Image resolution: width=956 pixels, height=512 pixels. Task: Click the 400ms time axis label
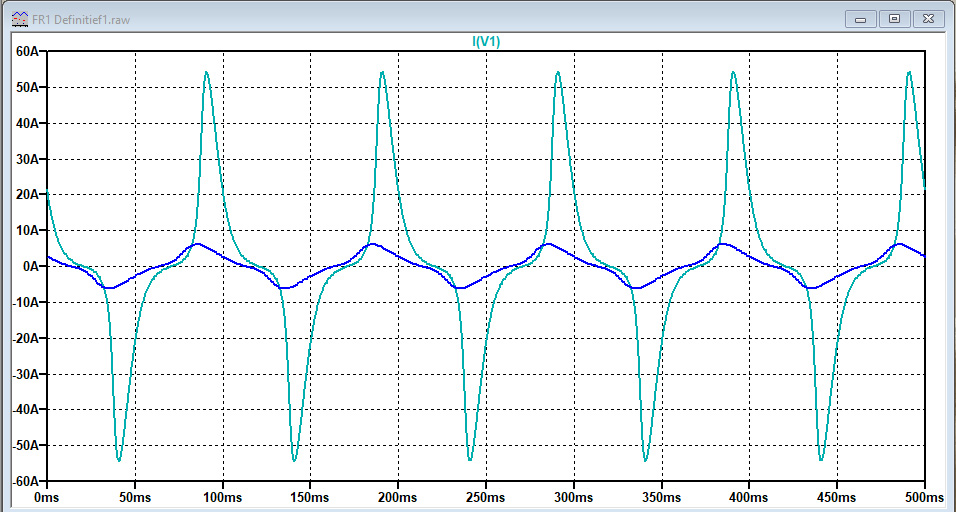pyautogui.click(x=749, y=497)
